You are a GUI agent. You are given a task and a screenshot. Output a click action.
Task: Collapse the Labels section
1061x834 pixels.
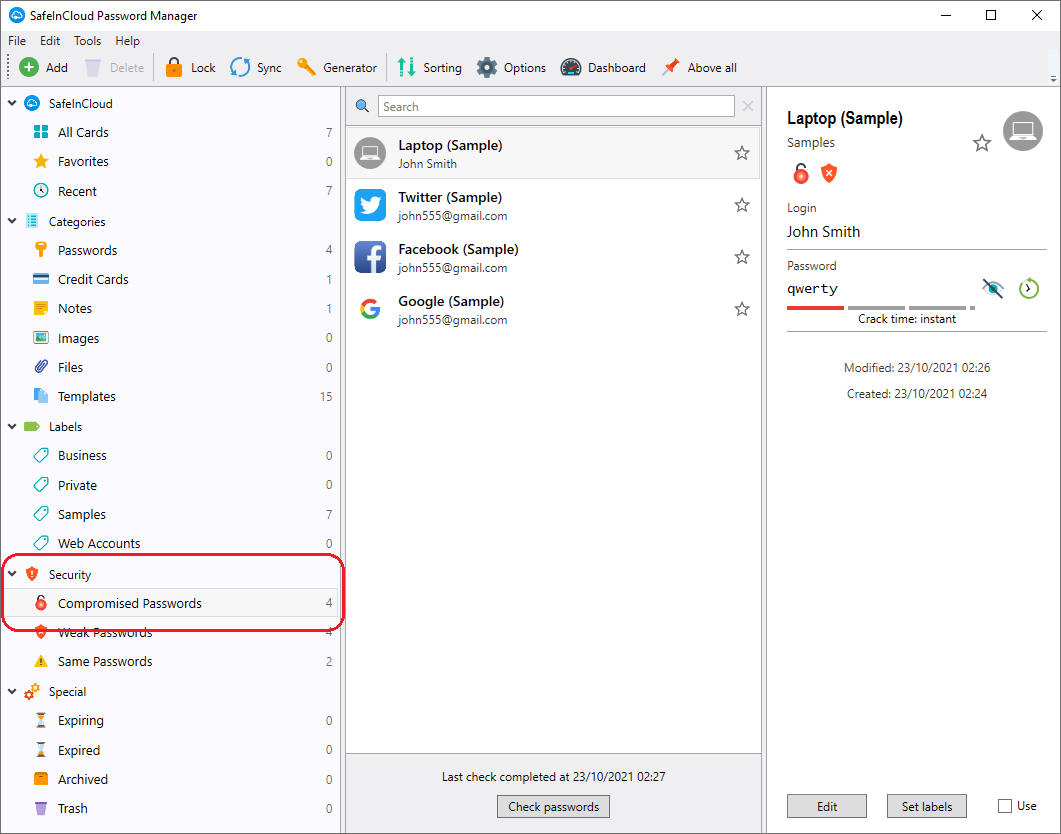(x=12, y=426)
